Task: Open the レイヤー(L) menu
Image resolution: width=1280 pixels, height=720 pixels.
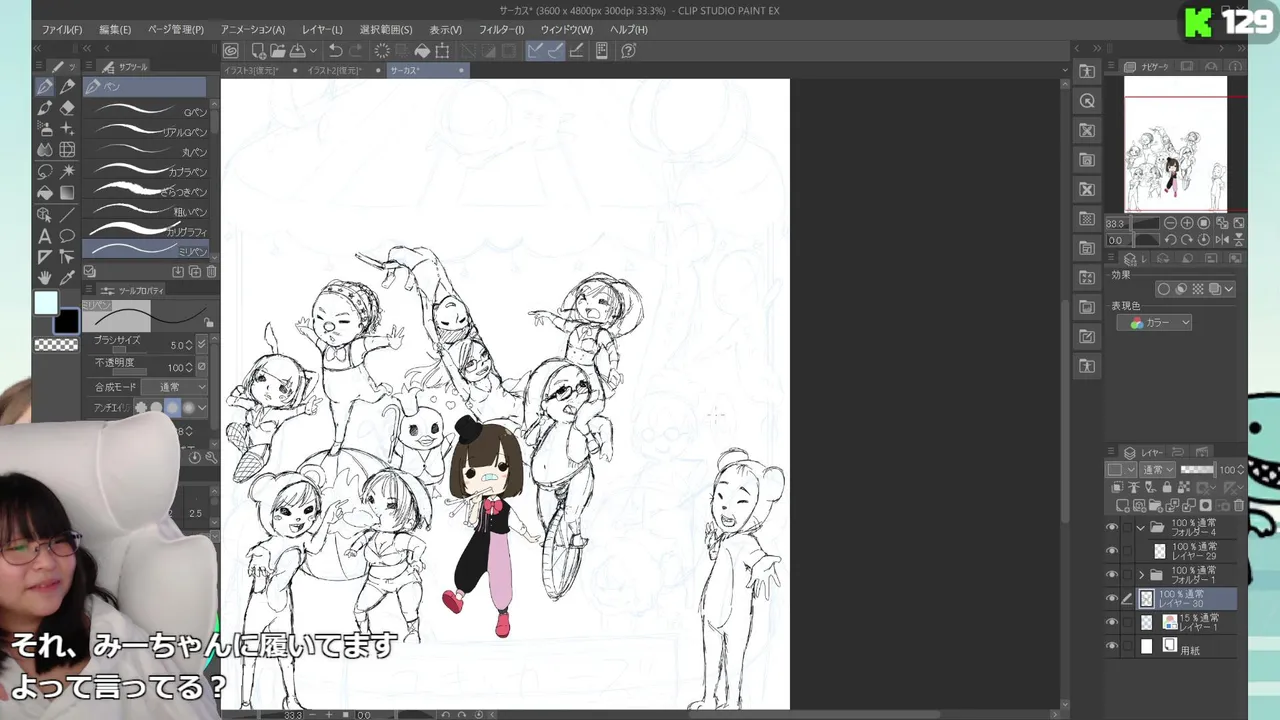Action: point(322,30)
